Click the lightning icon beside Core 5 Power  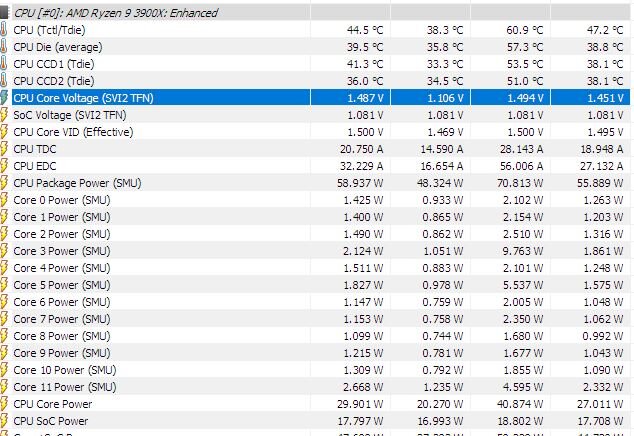coord(4,285)
